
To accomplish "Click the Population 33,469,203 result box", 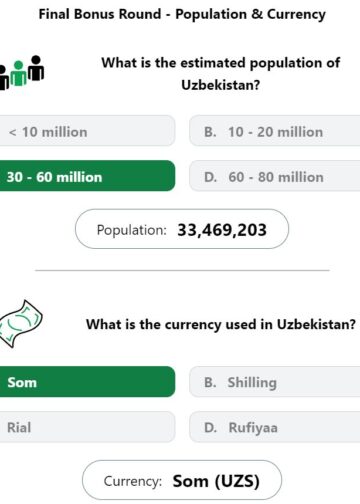I will tap(182, 229).
